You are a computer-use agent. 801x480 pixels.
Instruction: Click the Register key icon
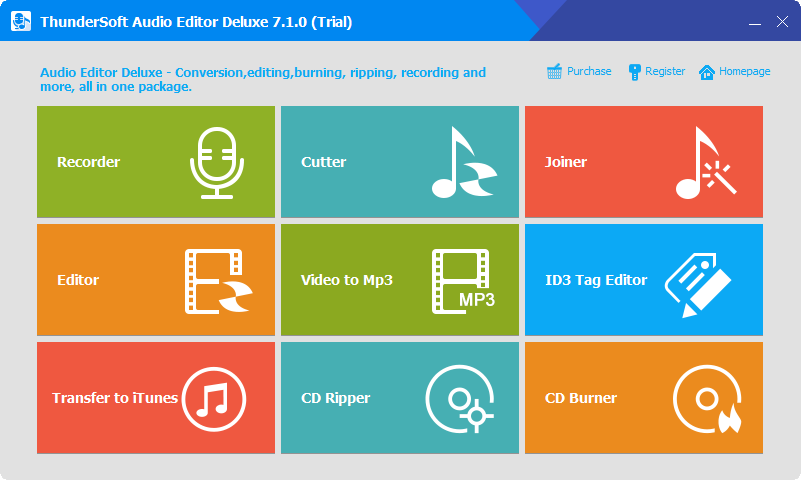(x=634, y=72)
